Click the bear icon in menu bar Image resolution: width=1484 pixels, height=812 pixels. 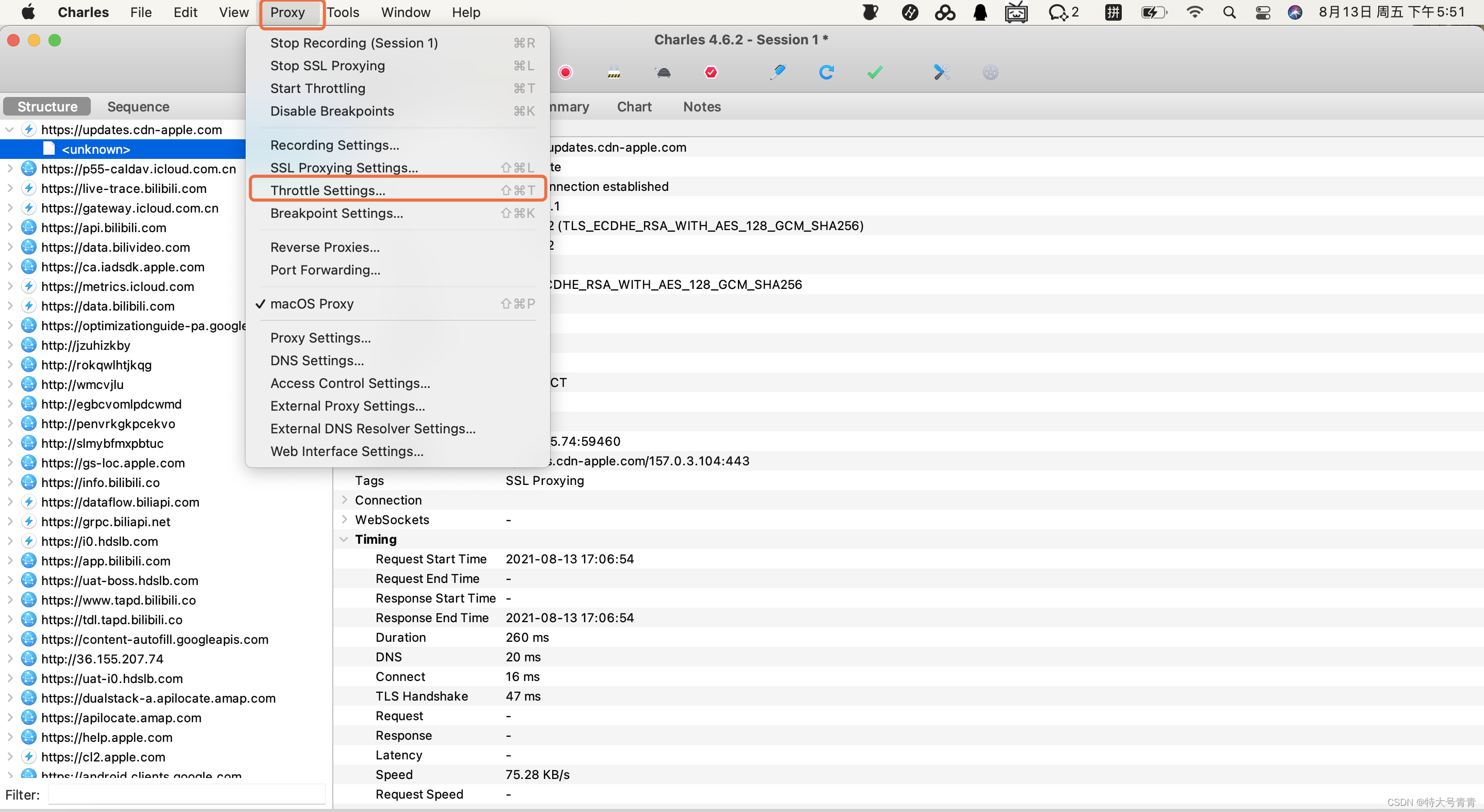870,12
